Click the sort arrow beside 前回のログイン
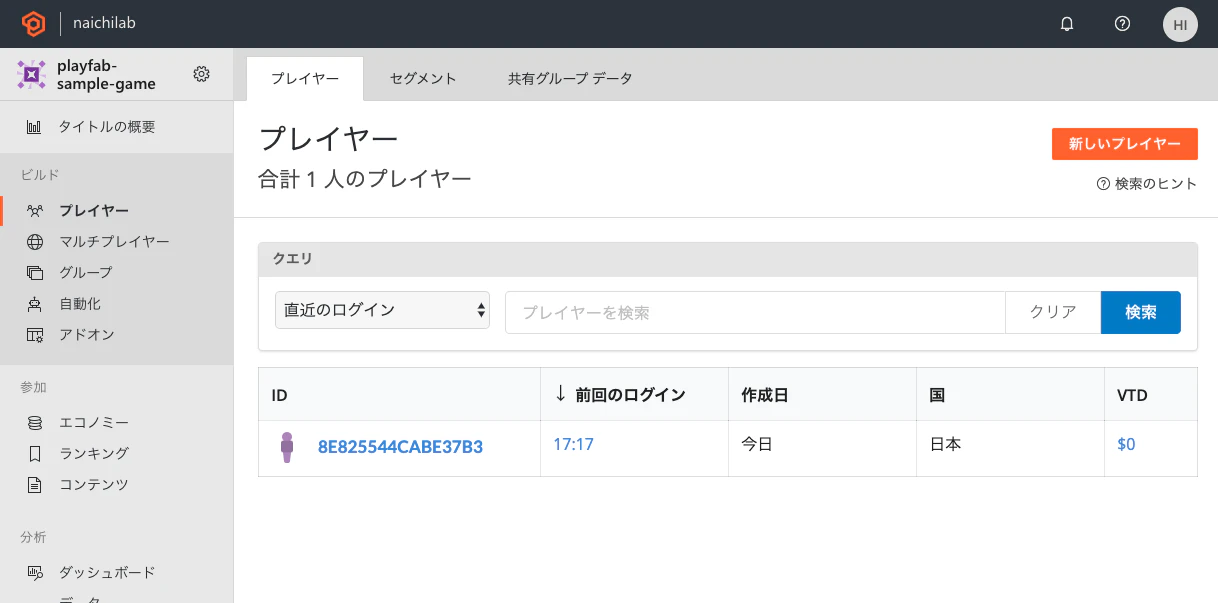 pos(561,394)
